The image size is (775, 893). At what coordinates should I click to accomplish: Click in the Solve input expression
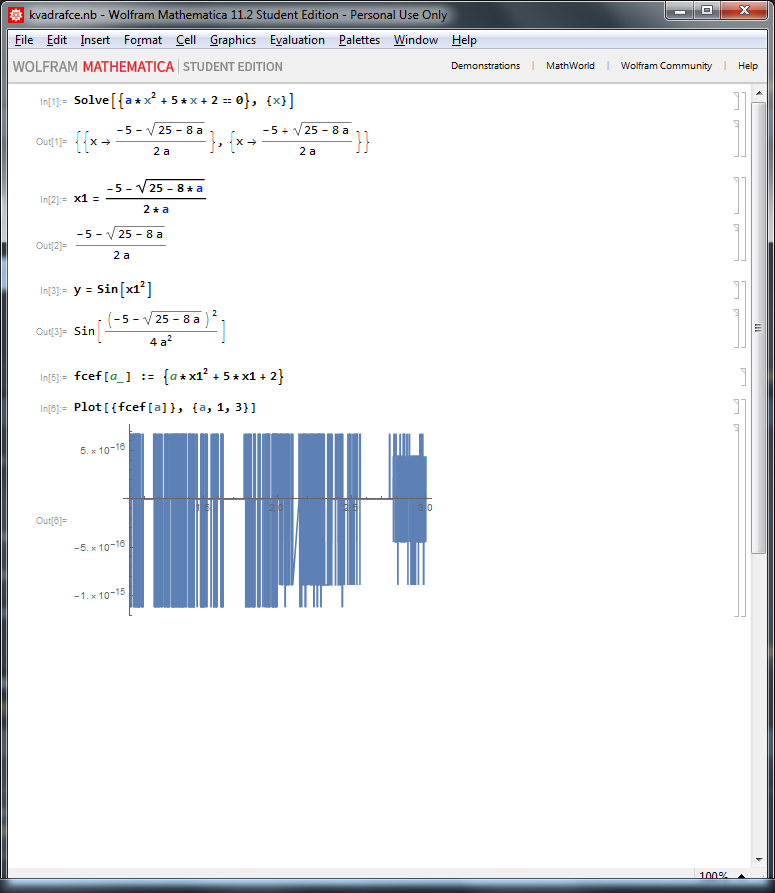pos(183,100)
